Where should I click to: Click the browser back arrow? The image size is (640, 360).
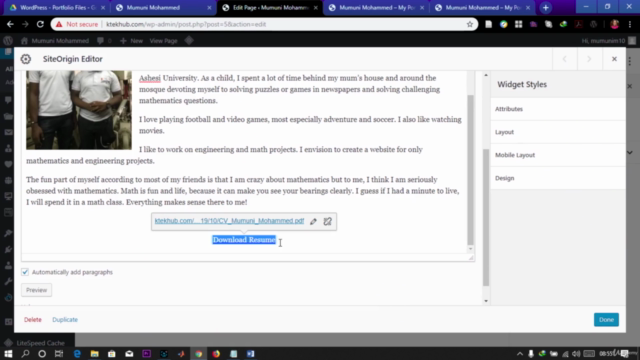pyautogui.click(x=10, y=24)
